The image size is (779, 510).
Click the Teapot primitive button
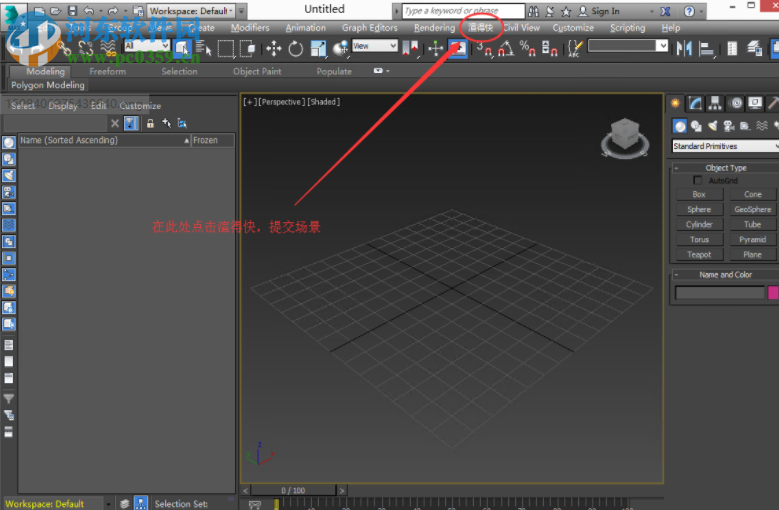[699, 254]
